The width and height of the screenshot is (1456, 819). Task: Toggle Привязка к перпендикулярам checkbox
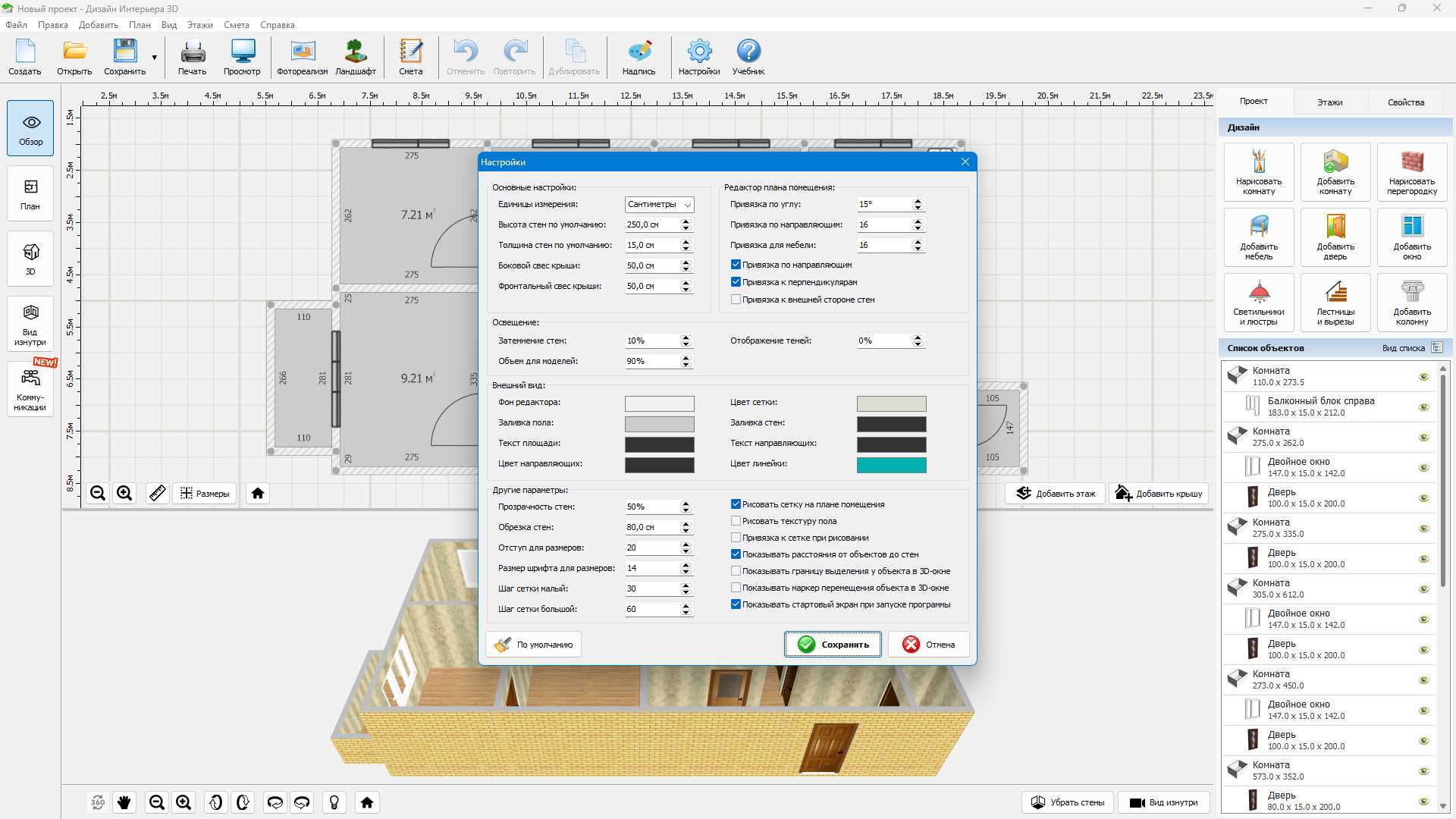[x=736, y=282]
